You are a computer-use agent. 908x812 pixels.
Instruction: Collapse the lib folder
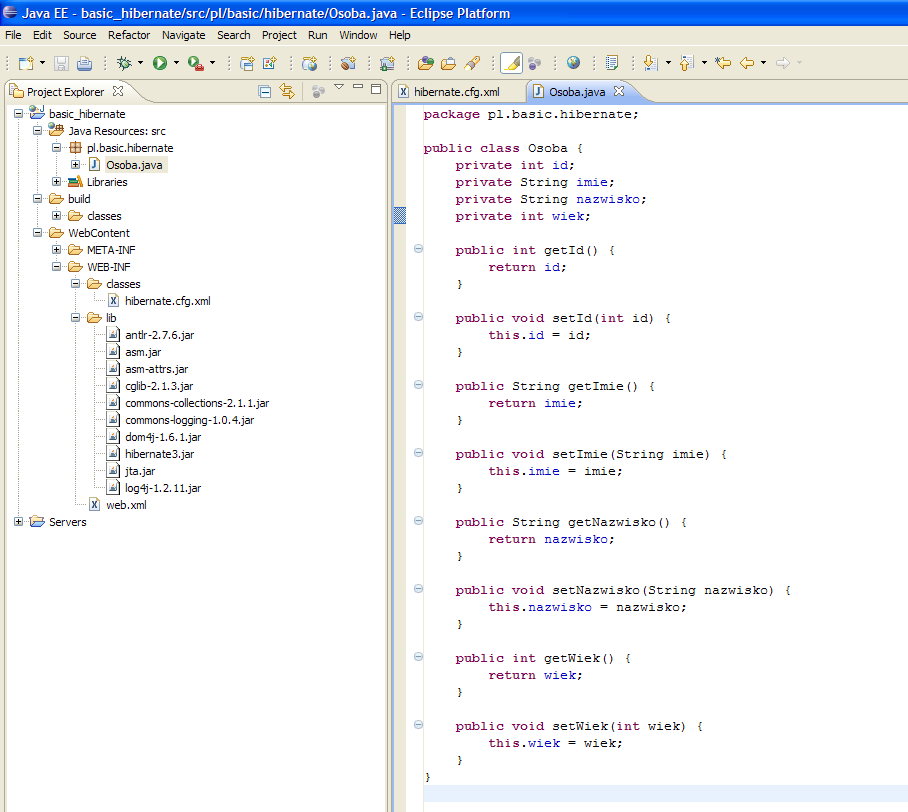tap(75, 317)
